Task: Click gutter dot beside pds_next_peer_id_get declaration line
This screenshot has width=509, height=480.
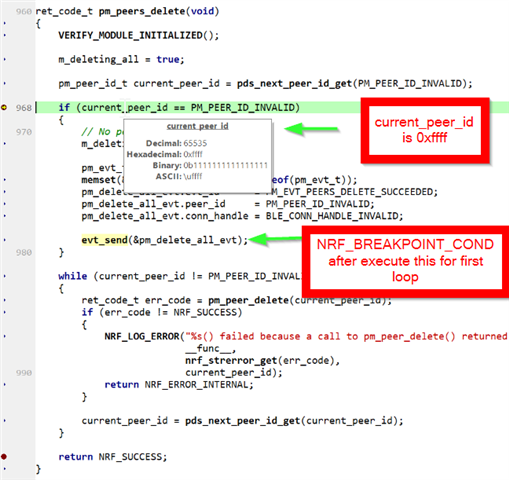Action: pos(5,83)
